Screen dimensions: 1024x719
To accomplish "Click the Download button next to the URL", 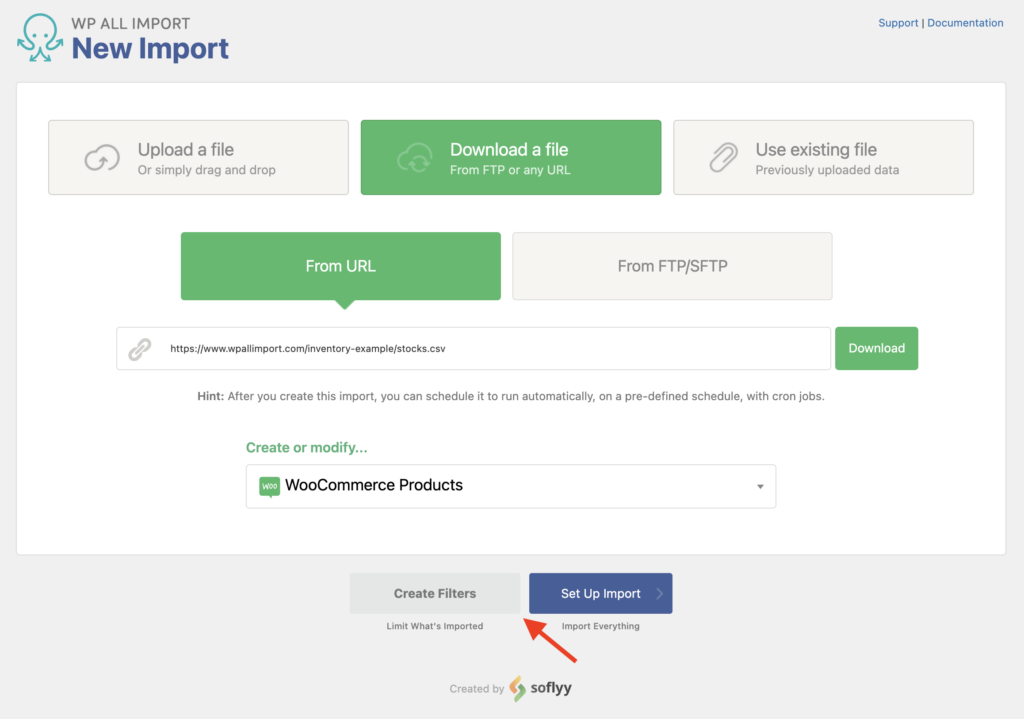I will [x=876, y=348].
